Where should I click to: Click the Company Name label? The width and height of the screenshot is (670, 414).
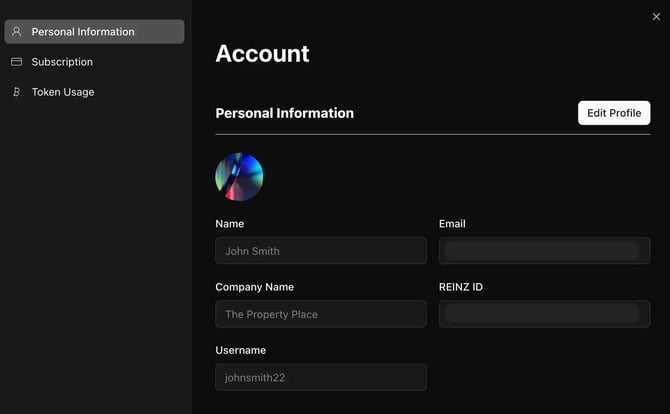254,287
